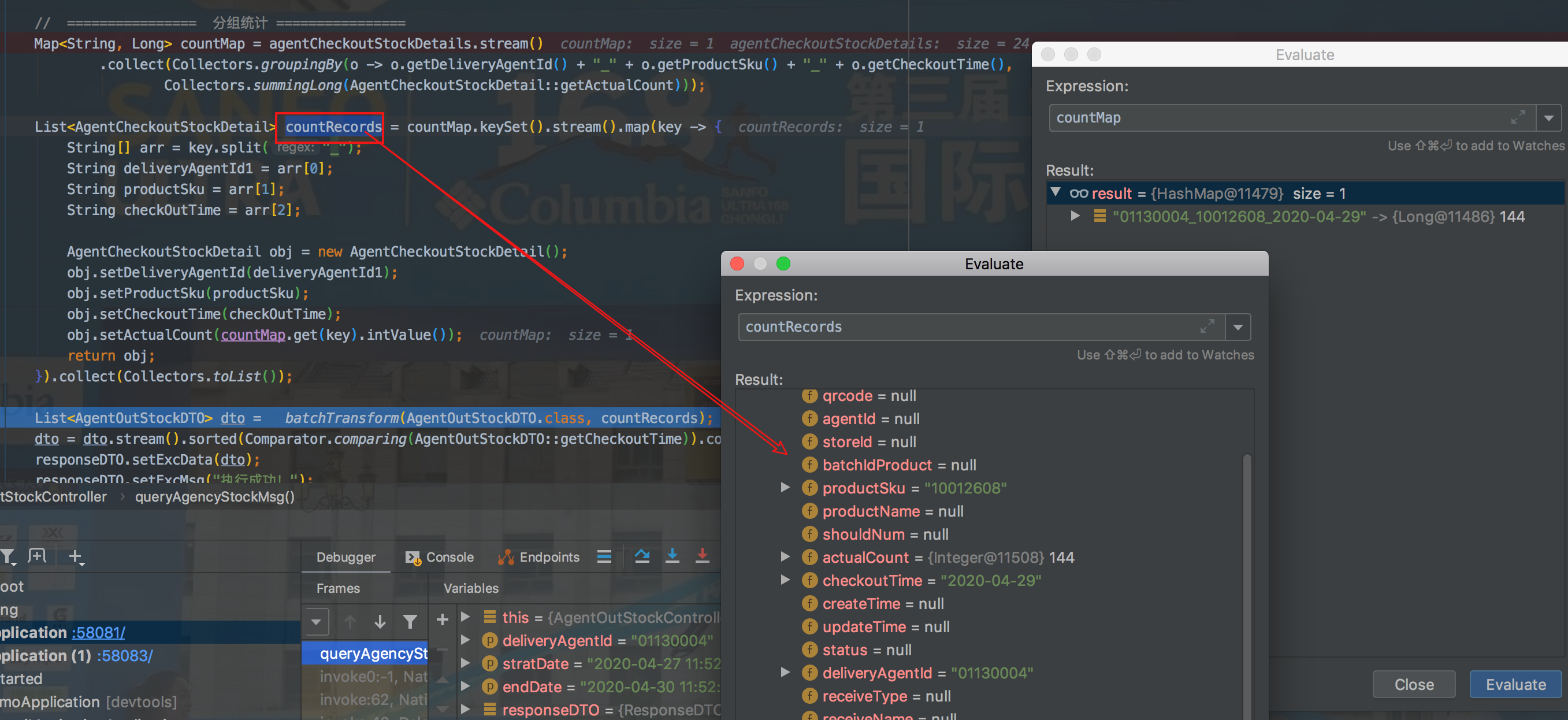Image resolution: width=1568 pixels, height=720 pixels.
Task: Open the Endpoints tab
Action: point(538,557)
